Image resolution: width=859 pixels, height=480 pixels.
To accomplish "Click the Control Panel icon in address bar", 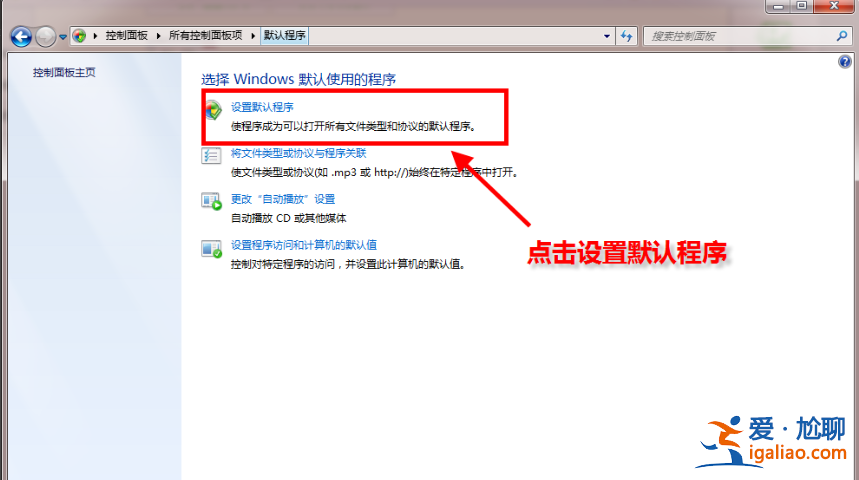I will click(79, 36).
